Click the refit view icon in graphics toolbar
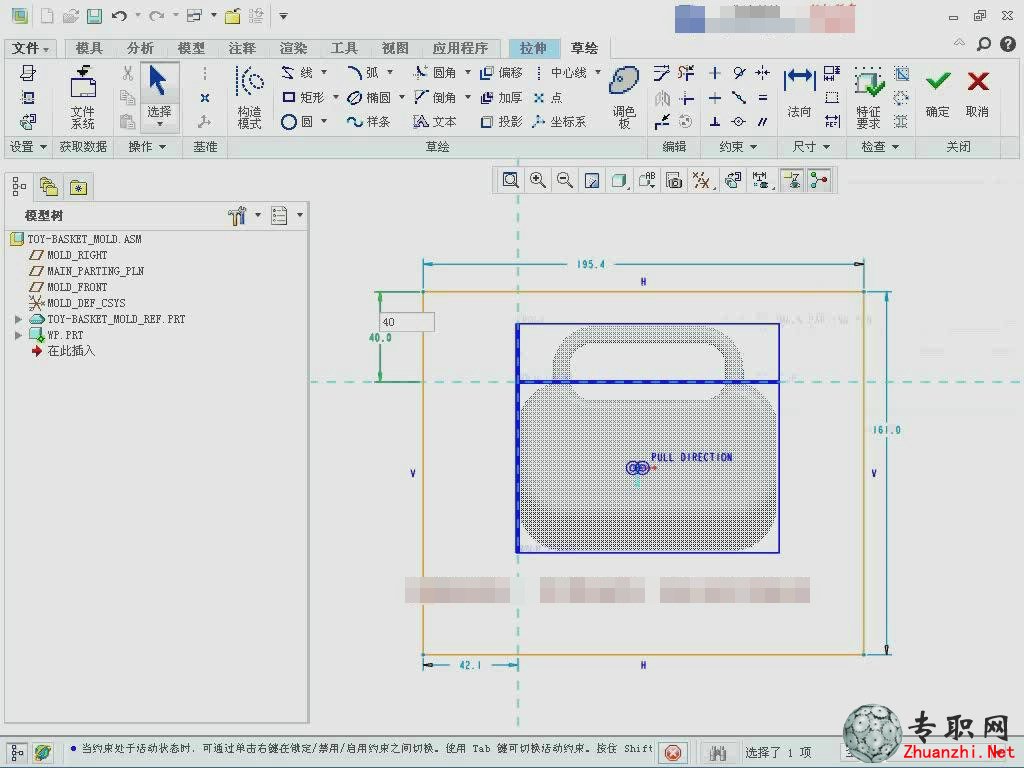The height and width of the screenshot is (768, 1024). click(x=511, y=180)
